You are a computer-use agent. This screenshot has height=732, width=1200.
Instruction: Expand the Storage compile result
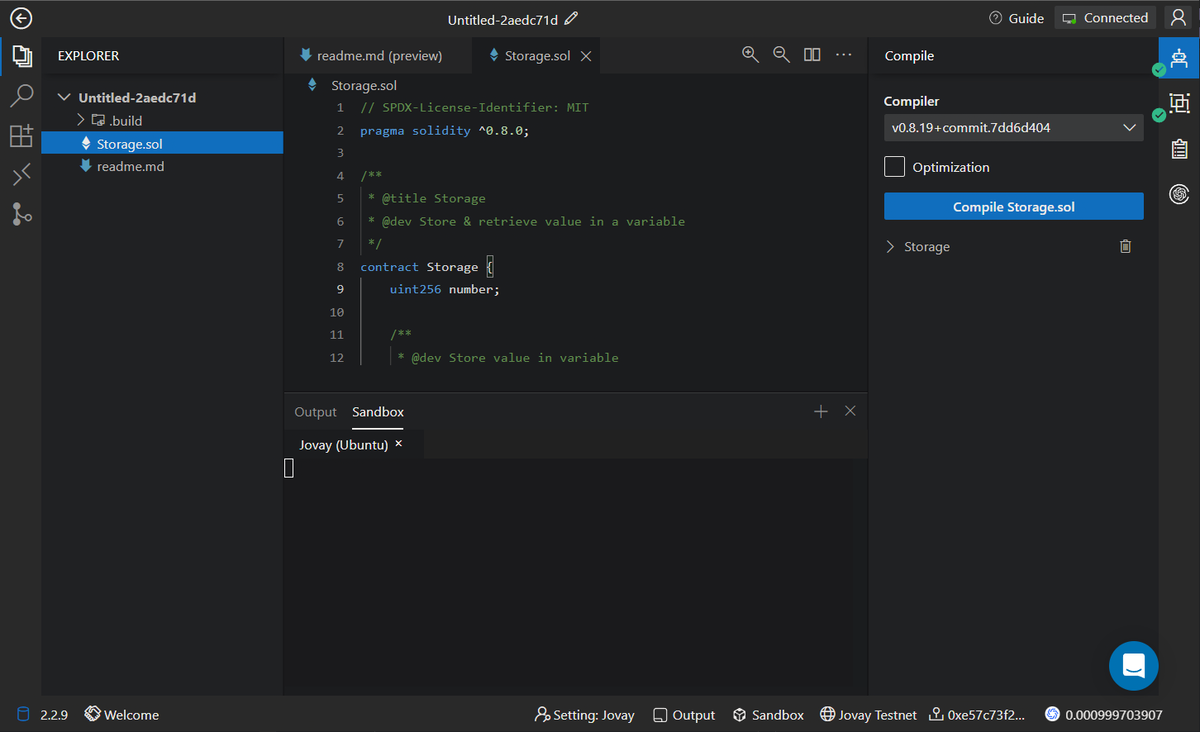tap(890, 246)
